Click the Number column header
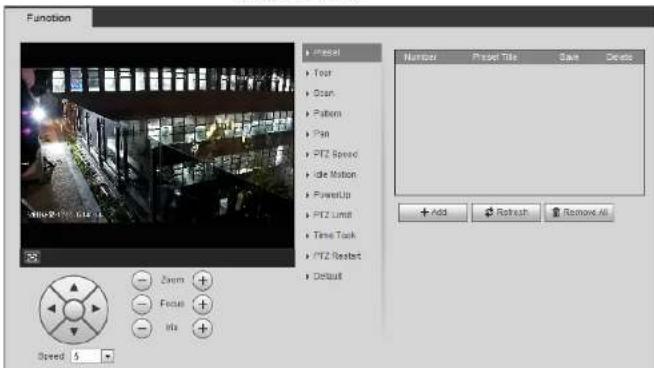The height and width of the screenshot is (368, 654). [420, 57]
